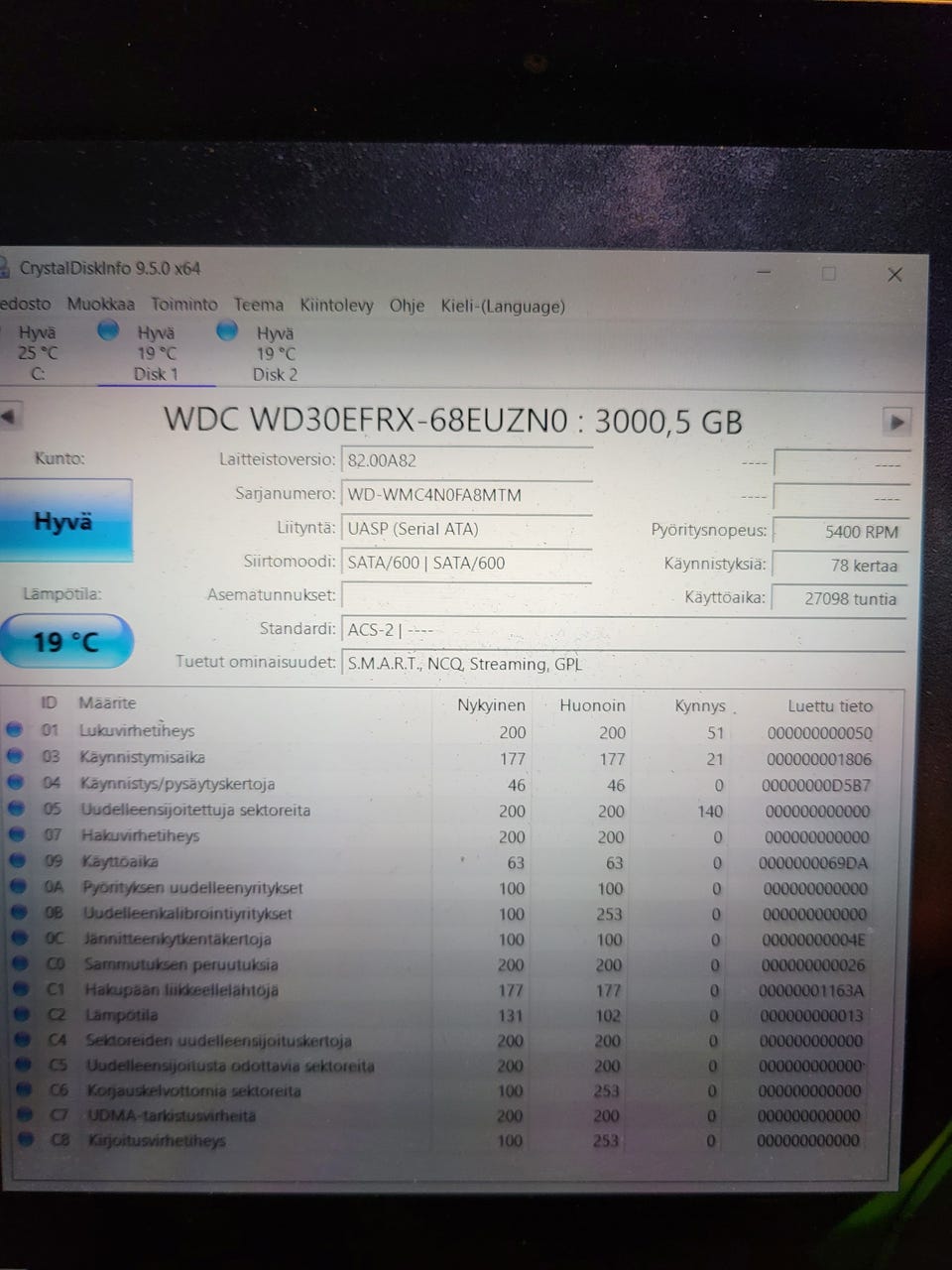Select the Uudelleenkalibrointiyritykset attribute name
952x1270 pixels.
tap(187, 913)
